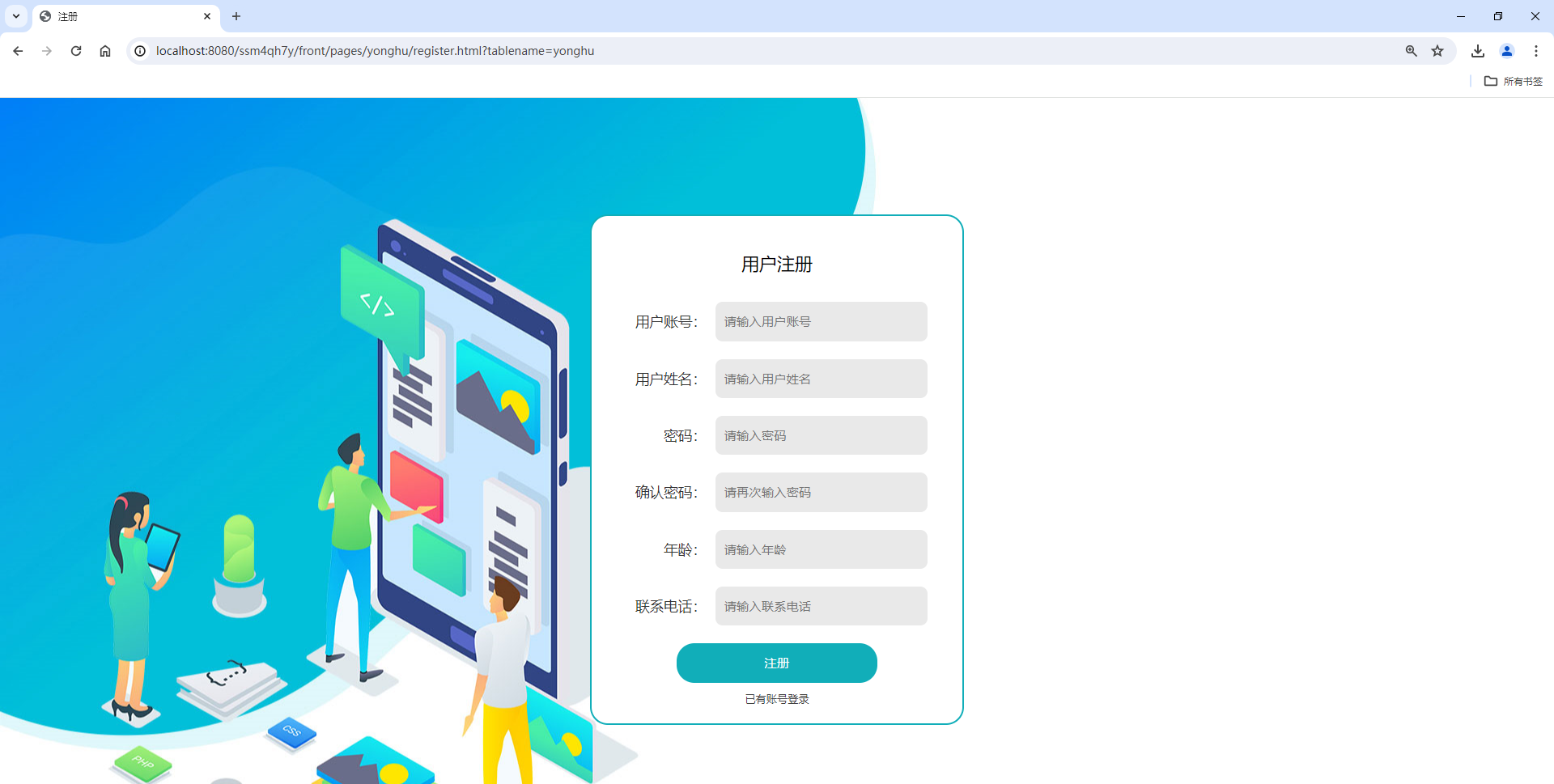The image size is (1554, 784).
Task: Switch to the 注册 browser tab
Action: coord(113,16)
